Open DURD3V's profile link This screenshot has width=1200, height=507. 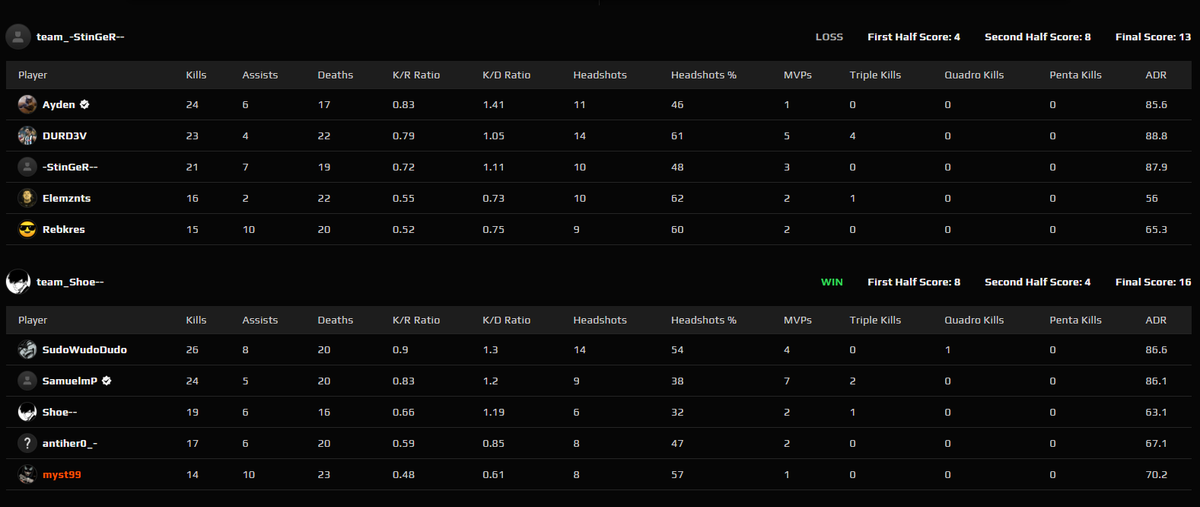[65, 135]
